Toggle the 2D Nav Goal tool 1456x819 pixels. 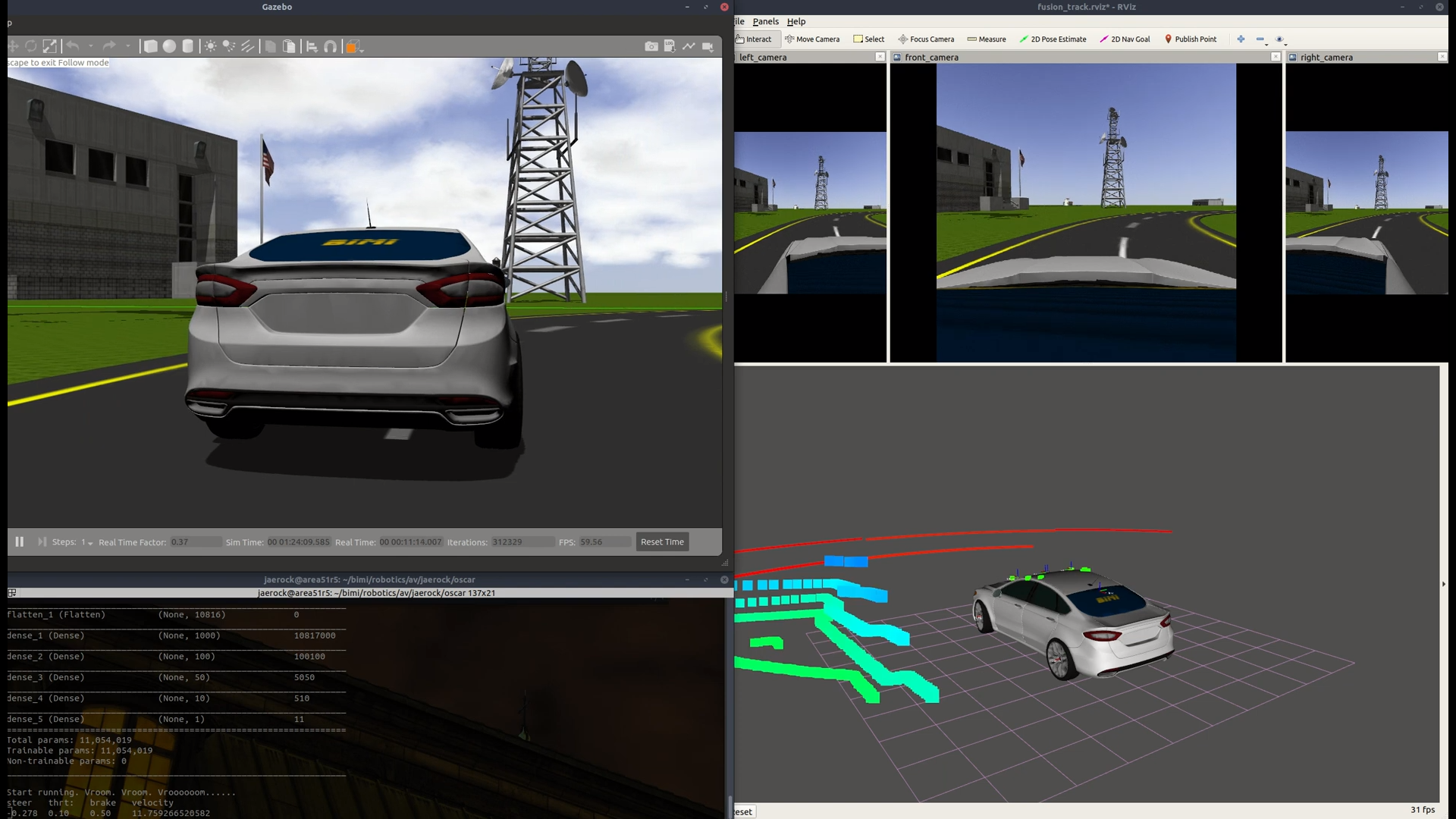click(x=1125, y=39)
